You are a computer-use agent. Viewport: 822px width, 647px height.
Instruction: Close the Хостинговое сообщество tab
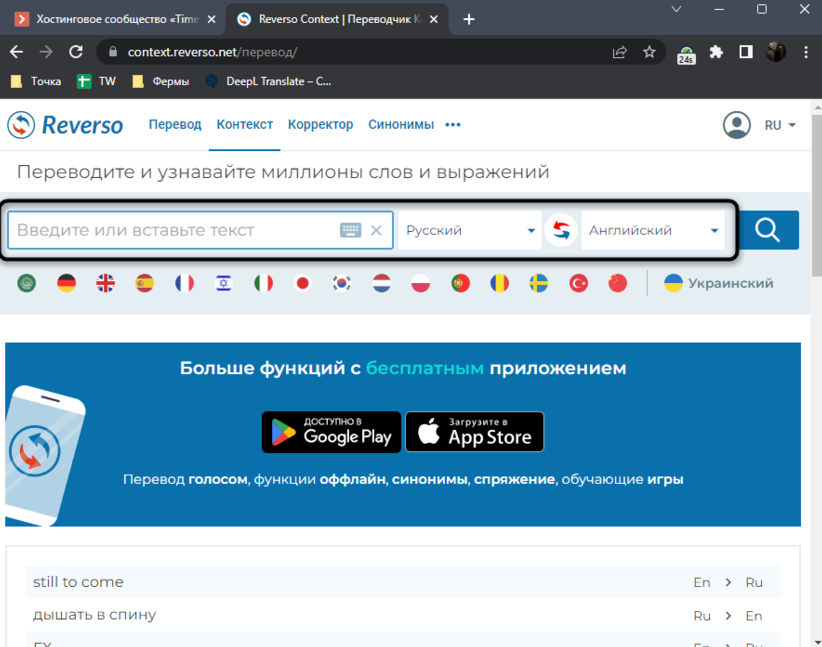pos(211,19)
